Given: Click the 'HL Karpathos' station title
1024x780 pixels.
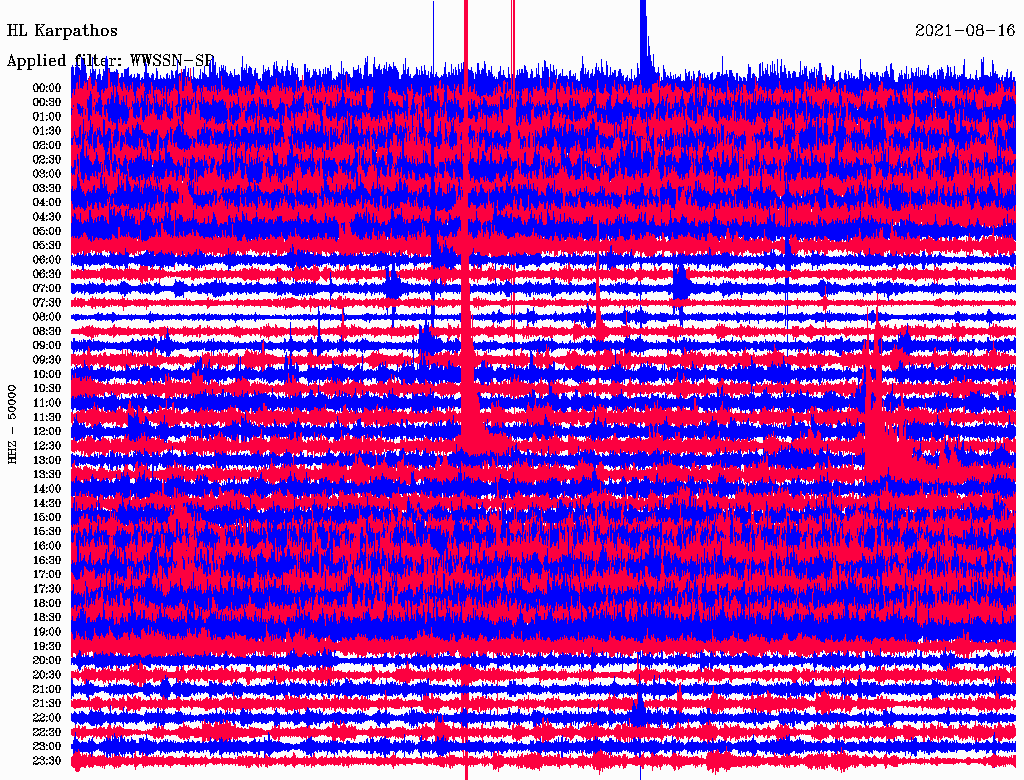Looking at the screenshot, I should coord(62,31).
